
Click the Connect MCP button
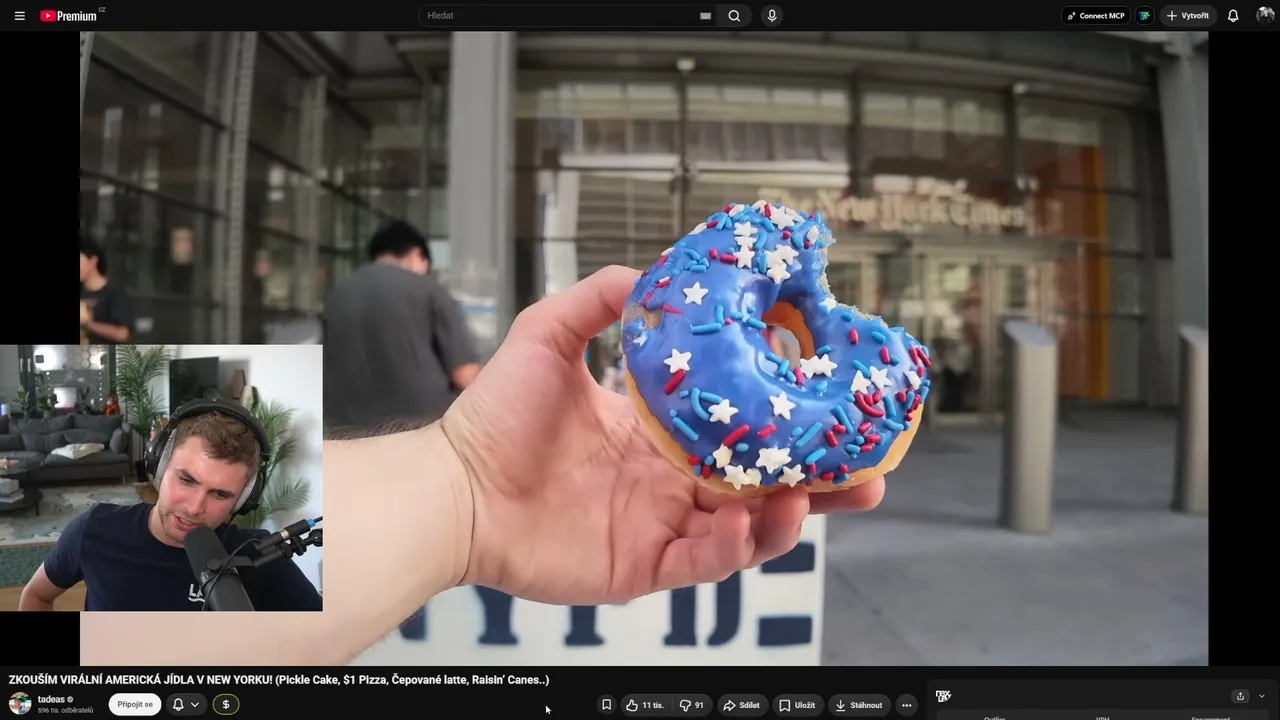tap(1095, 16)
